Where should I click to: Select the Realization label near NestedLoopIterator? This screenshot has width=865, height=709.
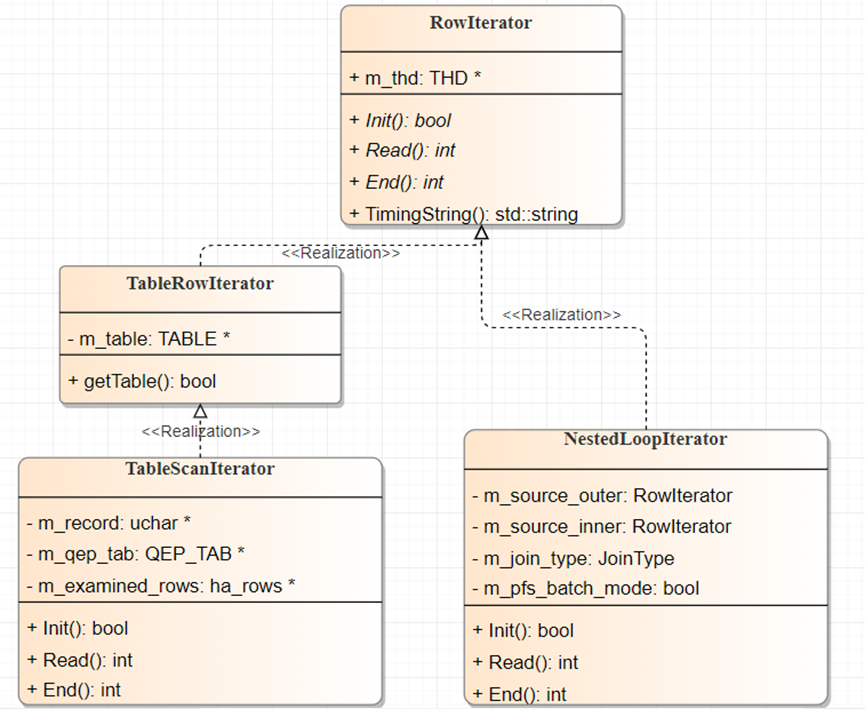tap(560, 314)
